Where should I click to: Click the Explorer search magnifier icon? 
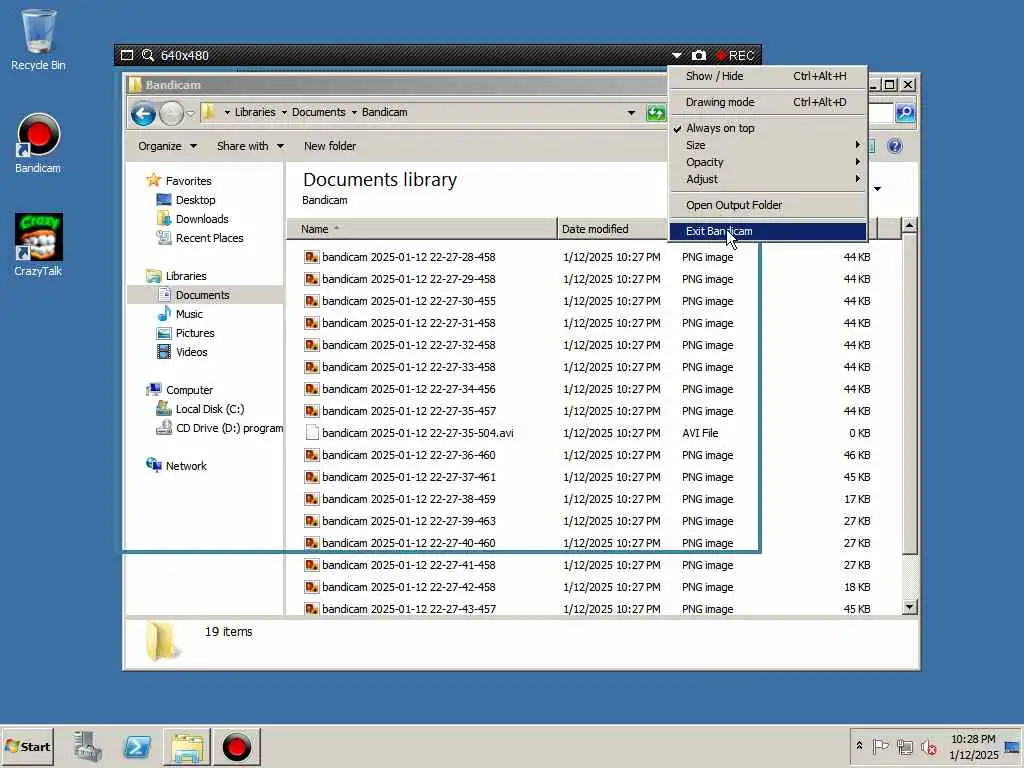905,112
